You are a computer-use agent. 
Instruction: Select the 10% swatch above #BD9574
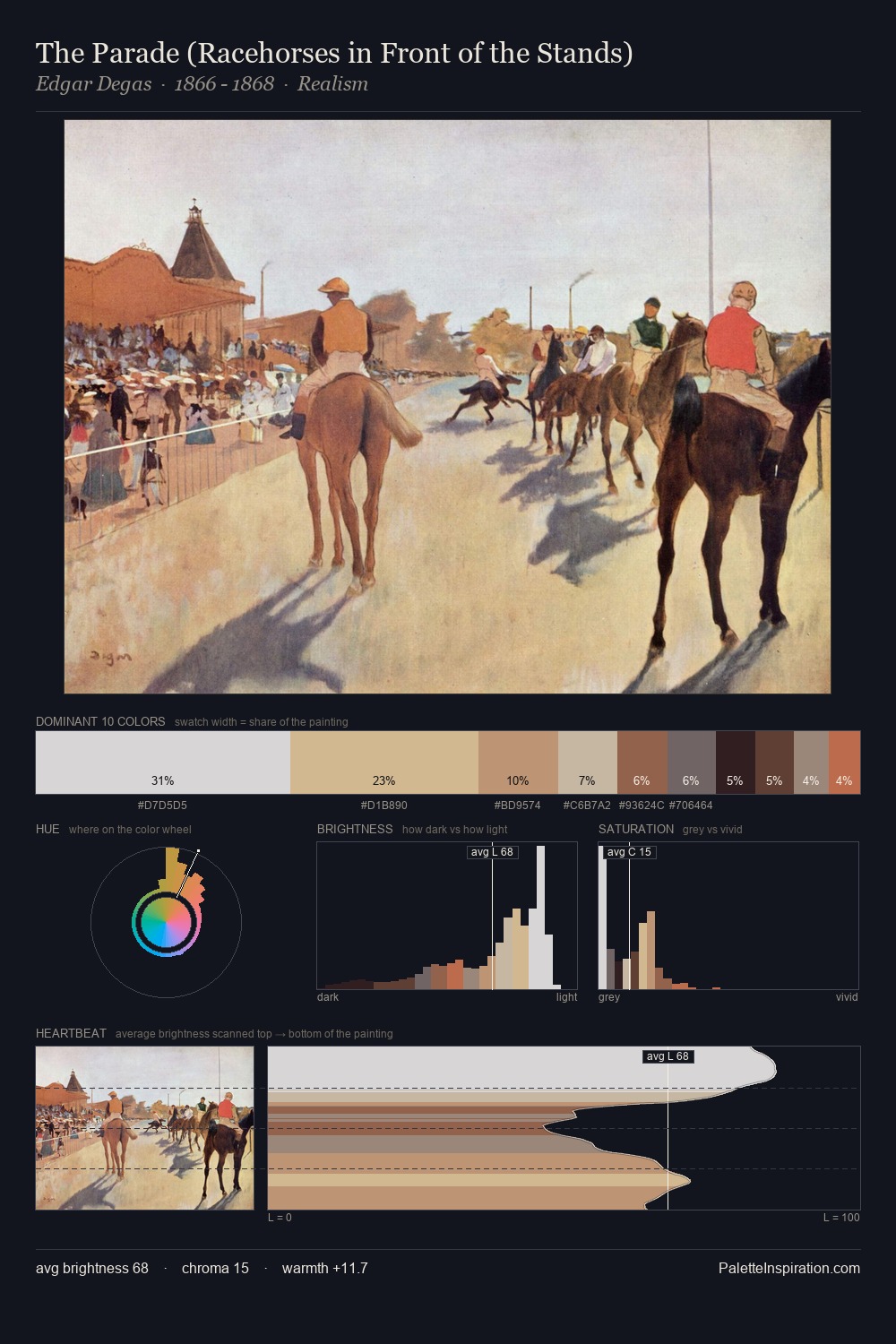[x=518, y=762]
